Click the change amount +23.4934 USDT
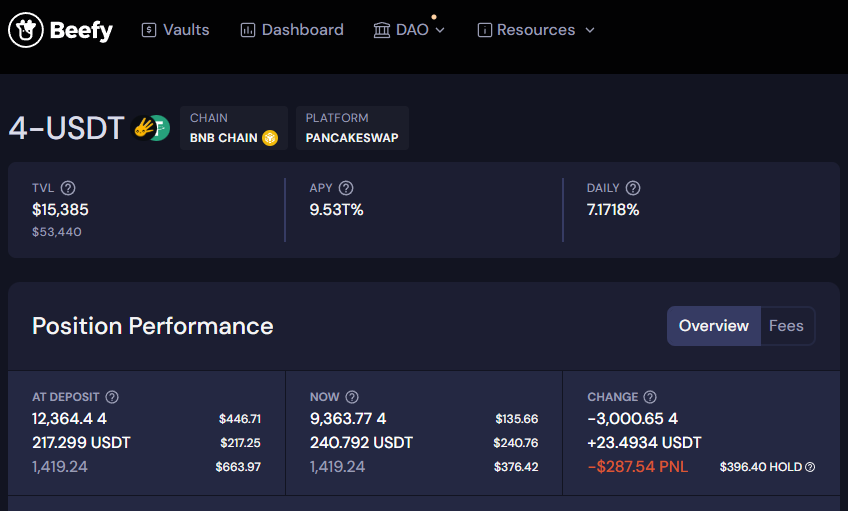 click(x=644, y=443)
